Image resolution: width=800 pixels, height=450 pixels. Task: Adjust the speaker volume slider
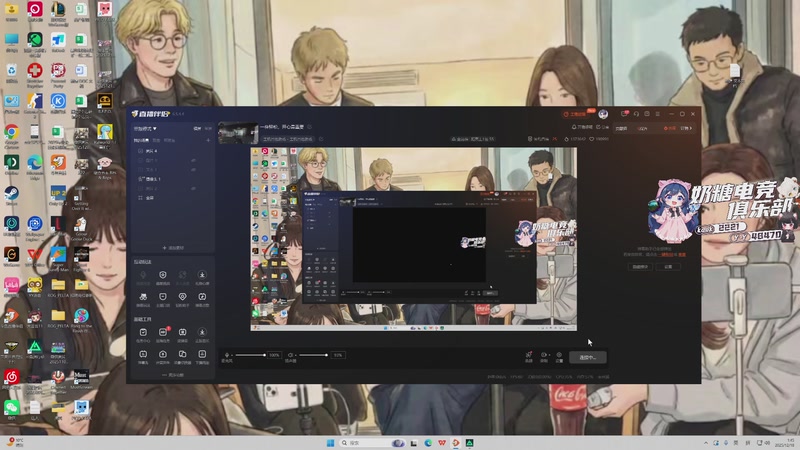coord(313,355)
